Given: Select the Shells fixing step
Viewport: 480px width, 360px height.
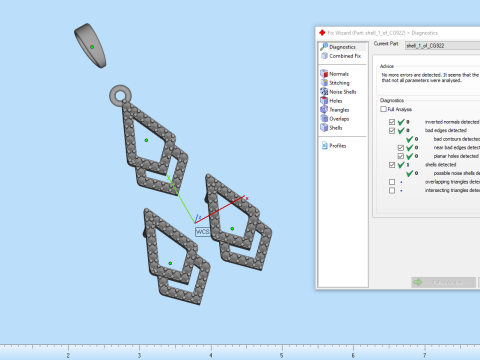Looking at the screenshot, I should tap(331, 128).
